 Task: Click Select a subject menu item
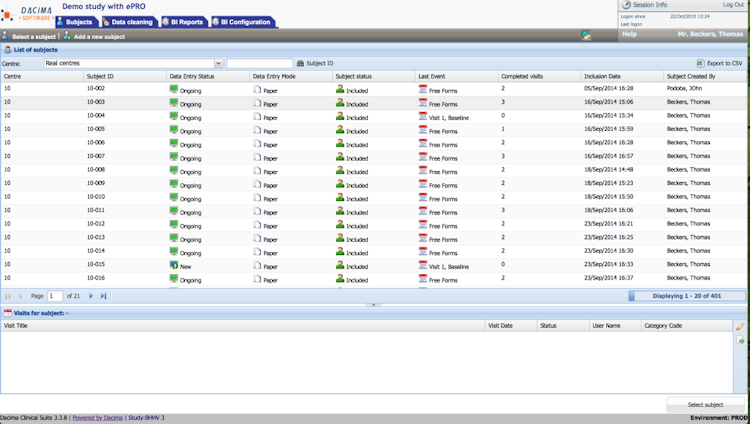pos(29,36)
